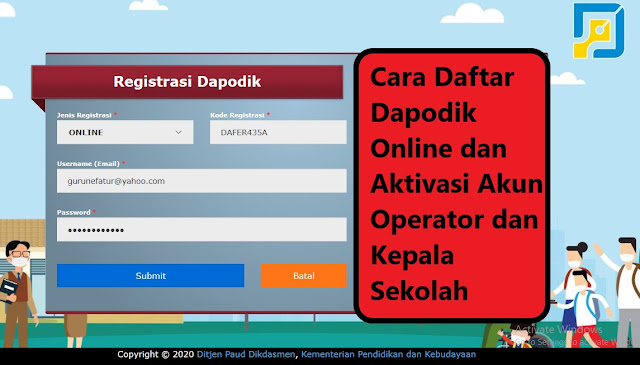Click the orange Batal button
Viewport: 640px width, 365px height.
click(x=304, y=276)
